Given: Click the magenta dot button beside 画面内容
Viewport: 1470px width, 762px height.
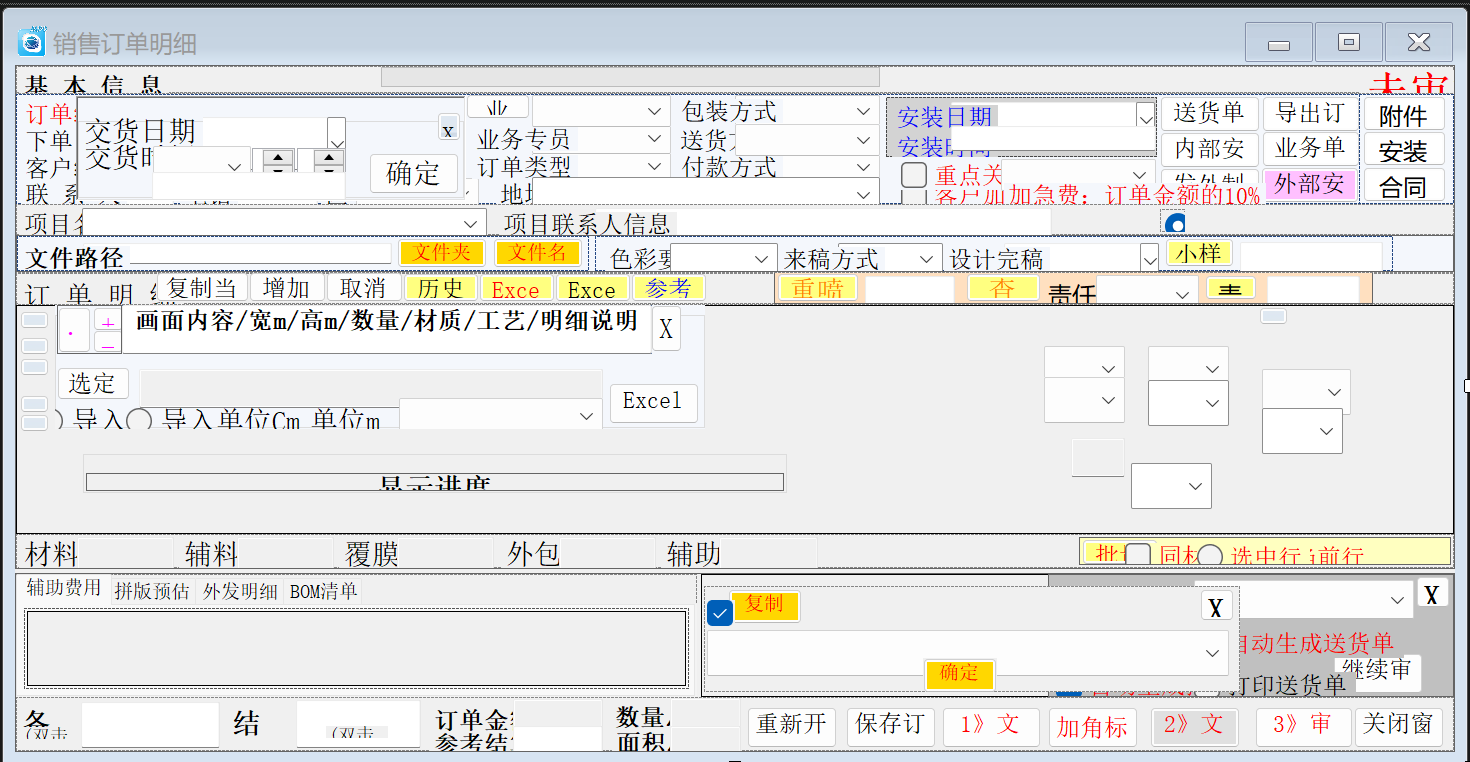Looking at the screenshot, I should [73, 331].
